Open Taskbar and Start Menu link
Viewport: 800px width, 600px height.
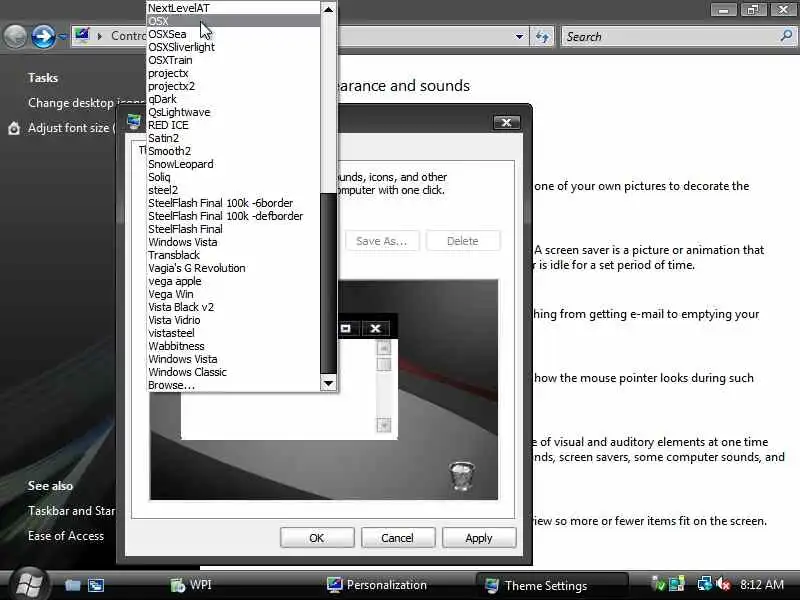[71, 511]
